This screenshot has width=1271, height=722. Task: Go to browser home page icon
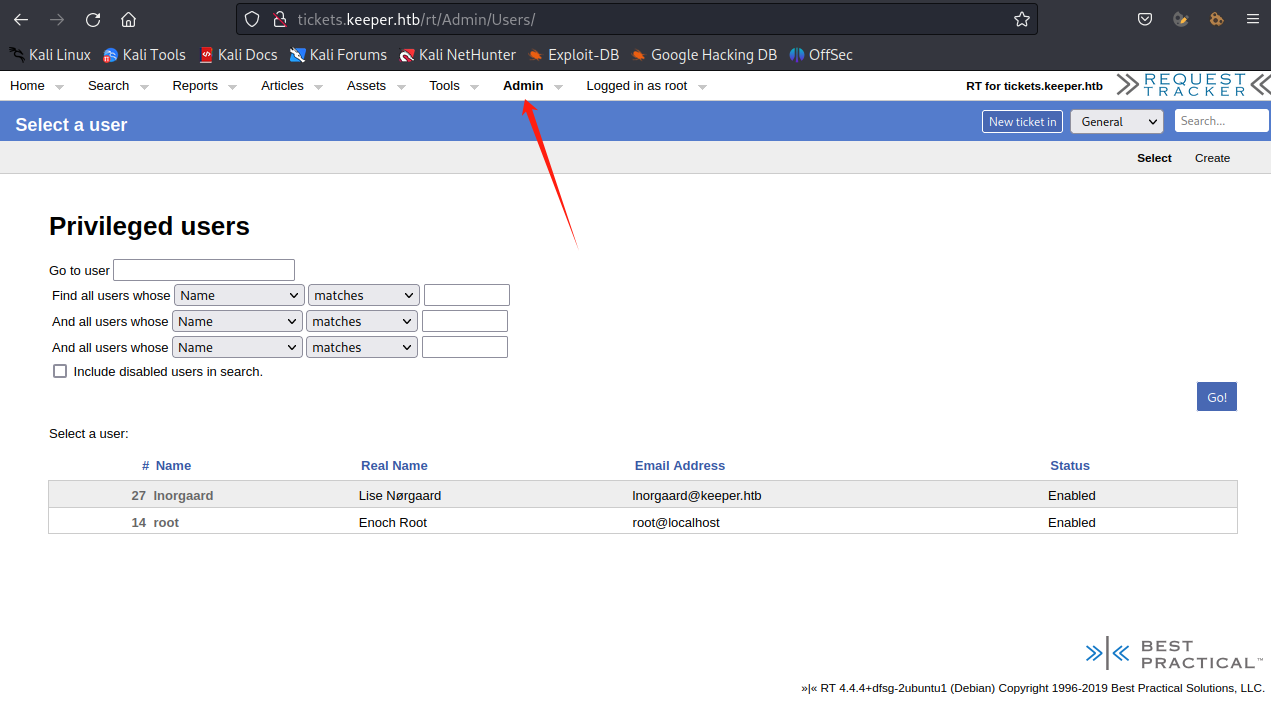tap(128, 19)
